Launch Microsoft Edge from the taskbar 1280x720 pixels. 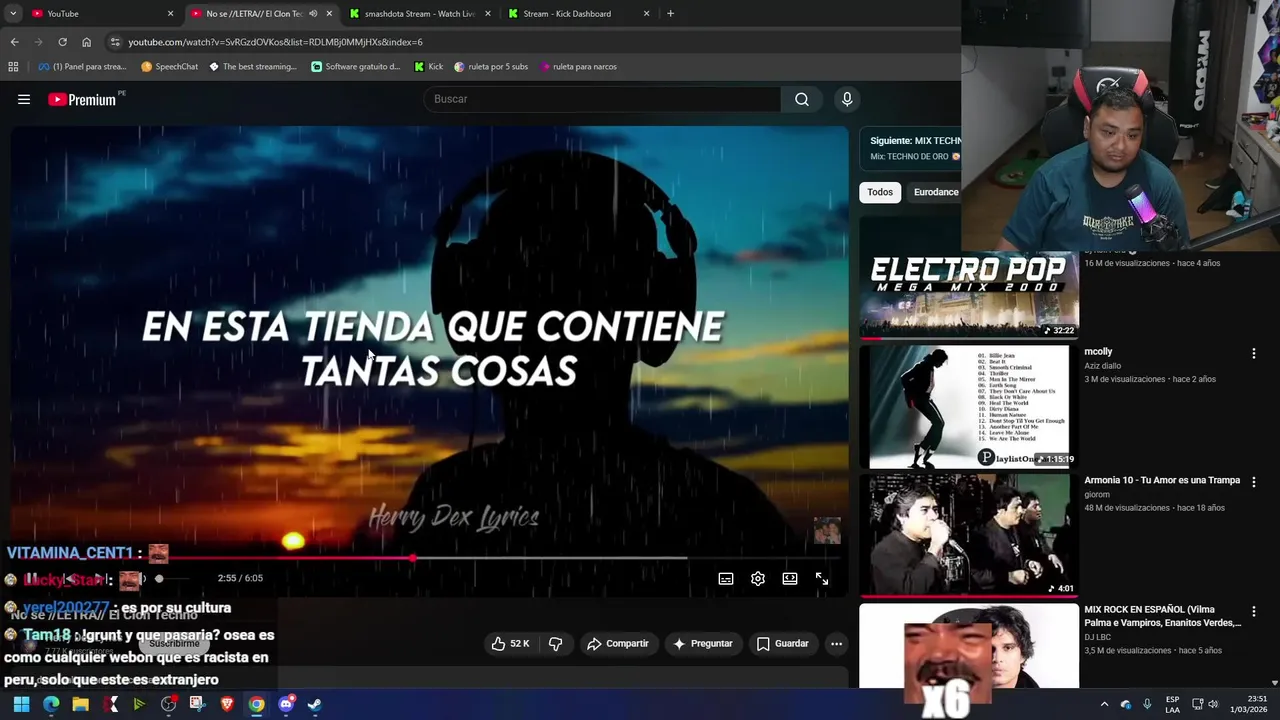point(51,704)
